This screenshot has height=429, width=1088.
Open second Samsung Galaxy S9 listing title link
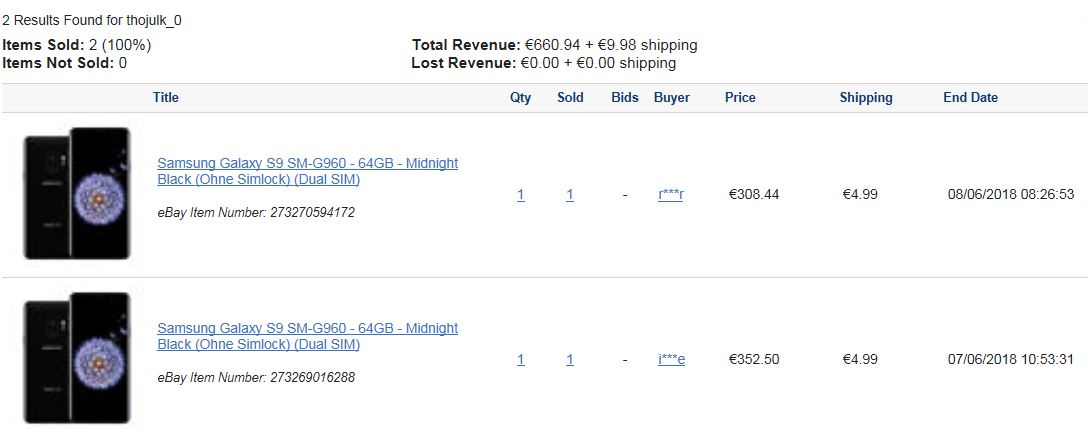pyautogui.click(x=307, y=336)
